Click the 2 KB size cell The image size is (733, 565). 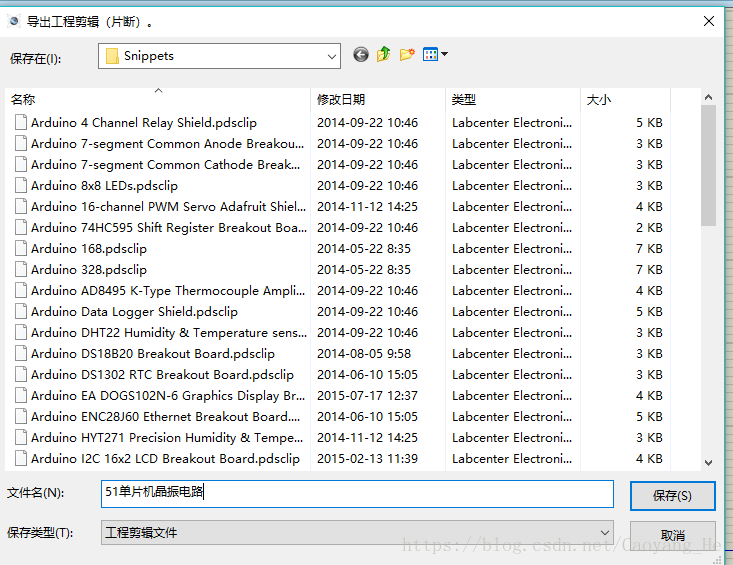(x=649, y=228)
